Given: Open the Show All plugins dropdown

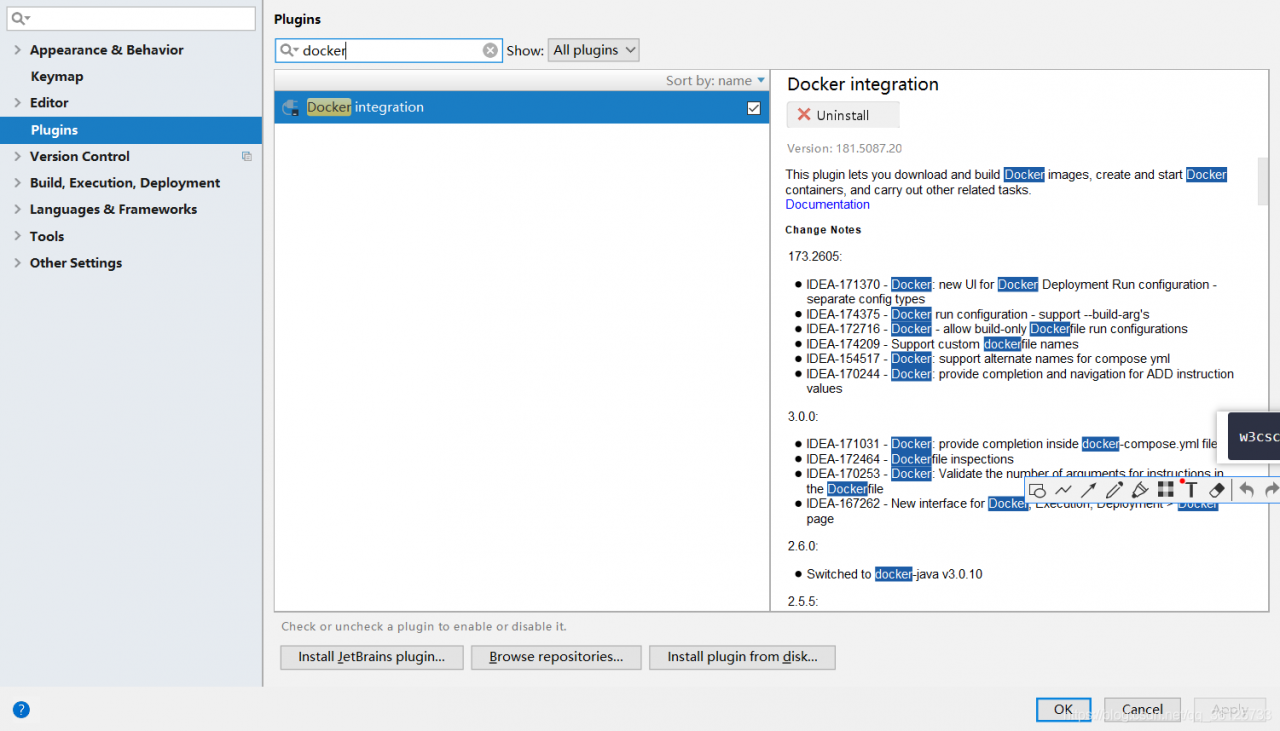Looking at the screenshot, I should pos(593,50).
